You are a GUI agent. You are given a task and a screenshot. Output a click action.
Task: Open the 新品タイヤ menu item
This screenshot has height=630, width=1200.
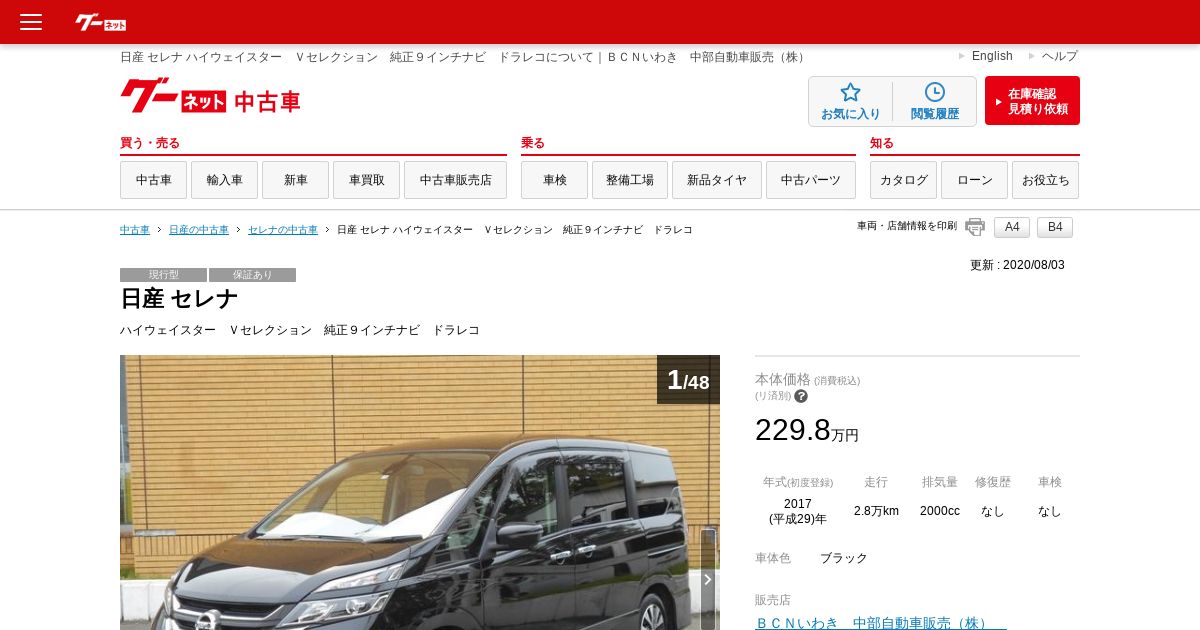point(717,180)
